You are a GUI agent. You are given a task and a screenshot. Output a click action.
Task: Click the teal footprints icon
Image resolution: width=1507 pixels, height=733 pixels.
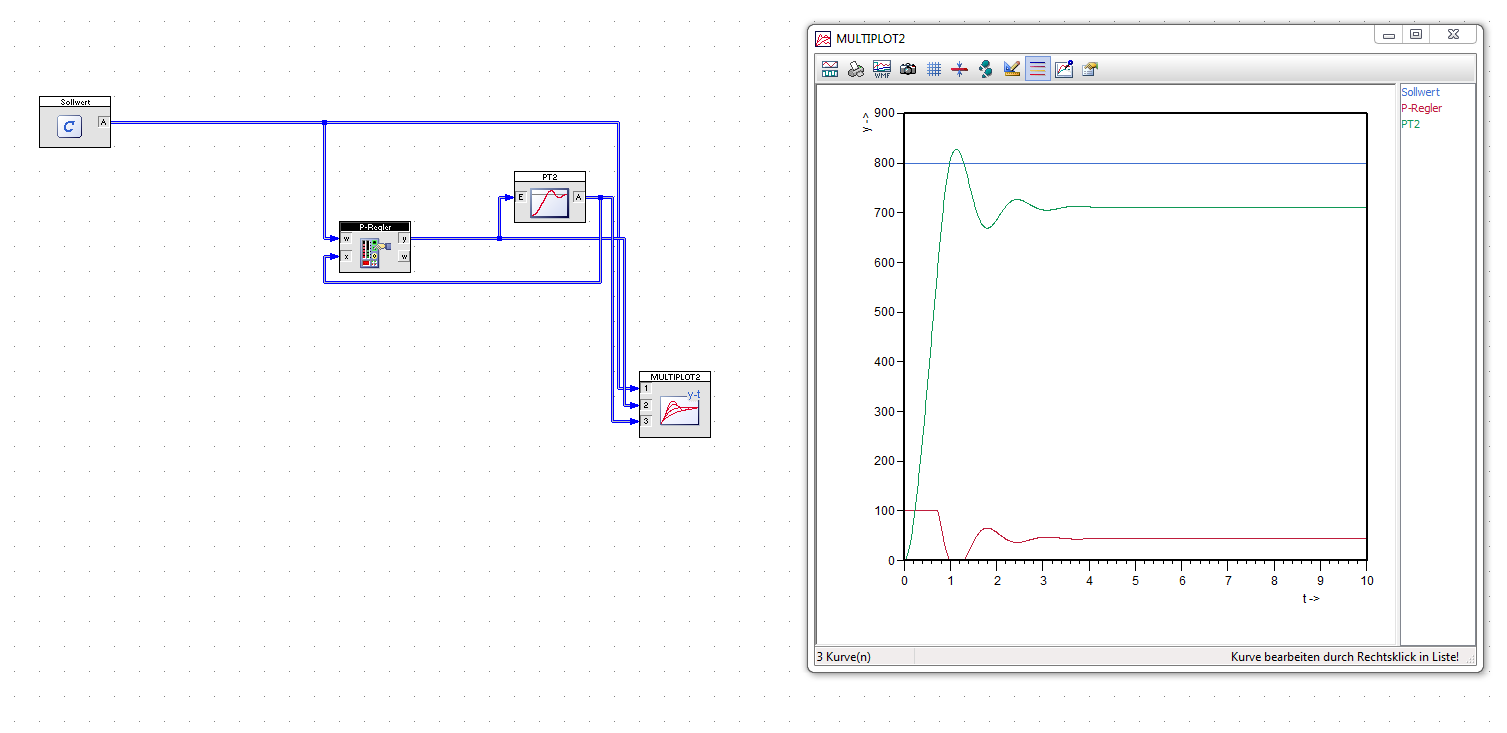tap(986, 69)
